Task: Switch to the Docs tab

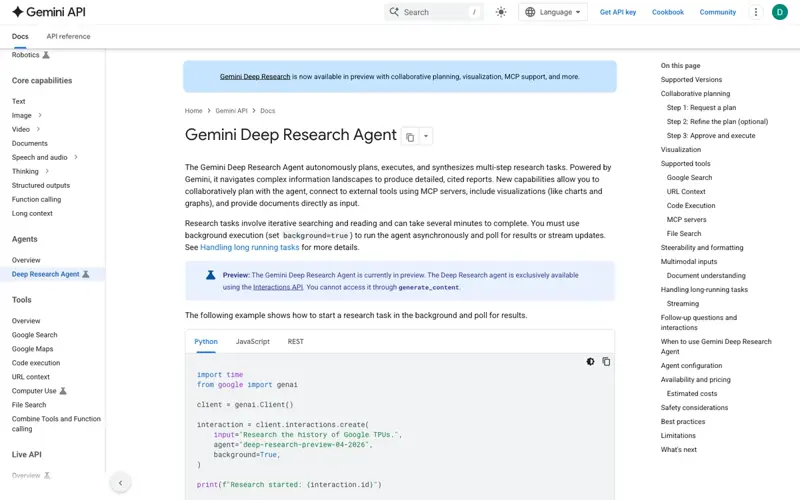Action: 20,36
